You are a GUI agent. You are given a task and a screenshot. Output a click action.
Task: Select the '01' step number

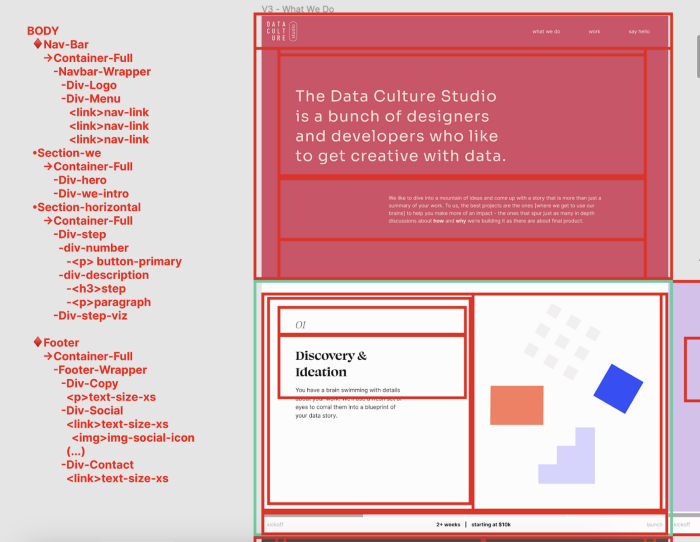[300, 325]
